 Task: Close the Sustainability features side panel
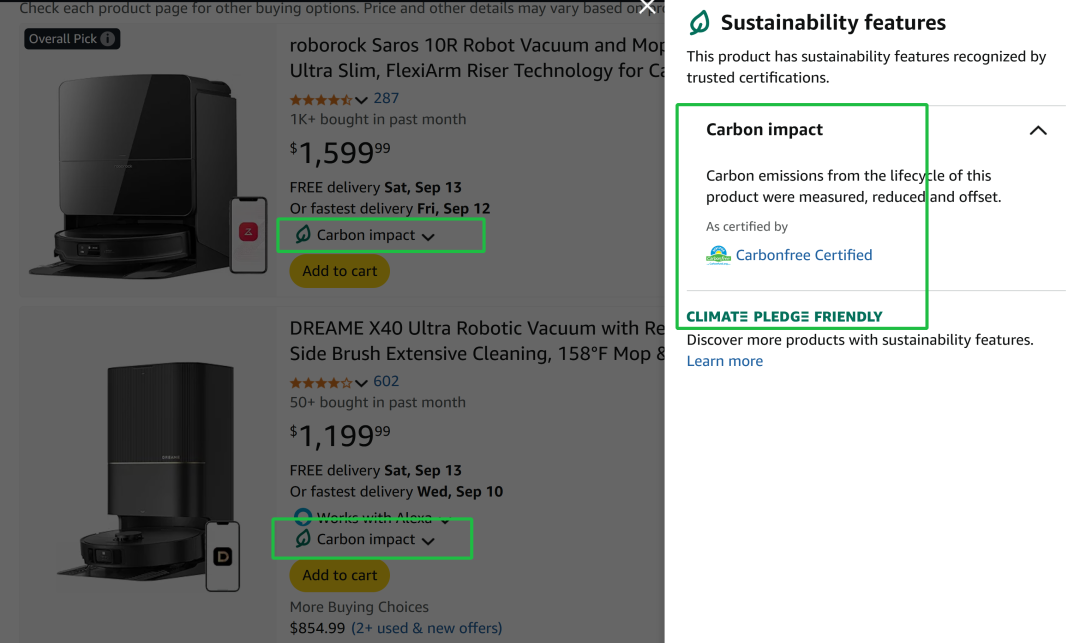tap(647, 6)
